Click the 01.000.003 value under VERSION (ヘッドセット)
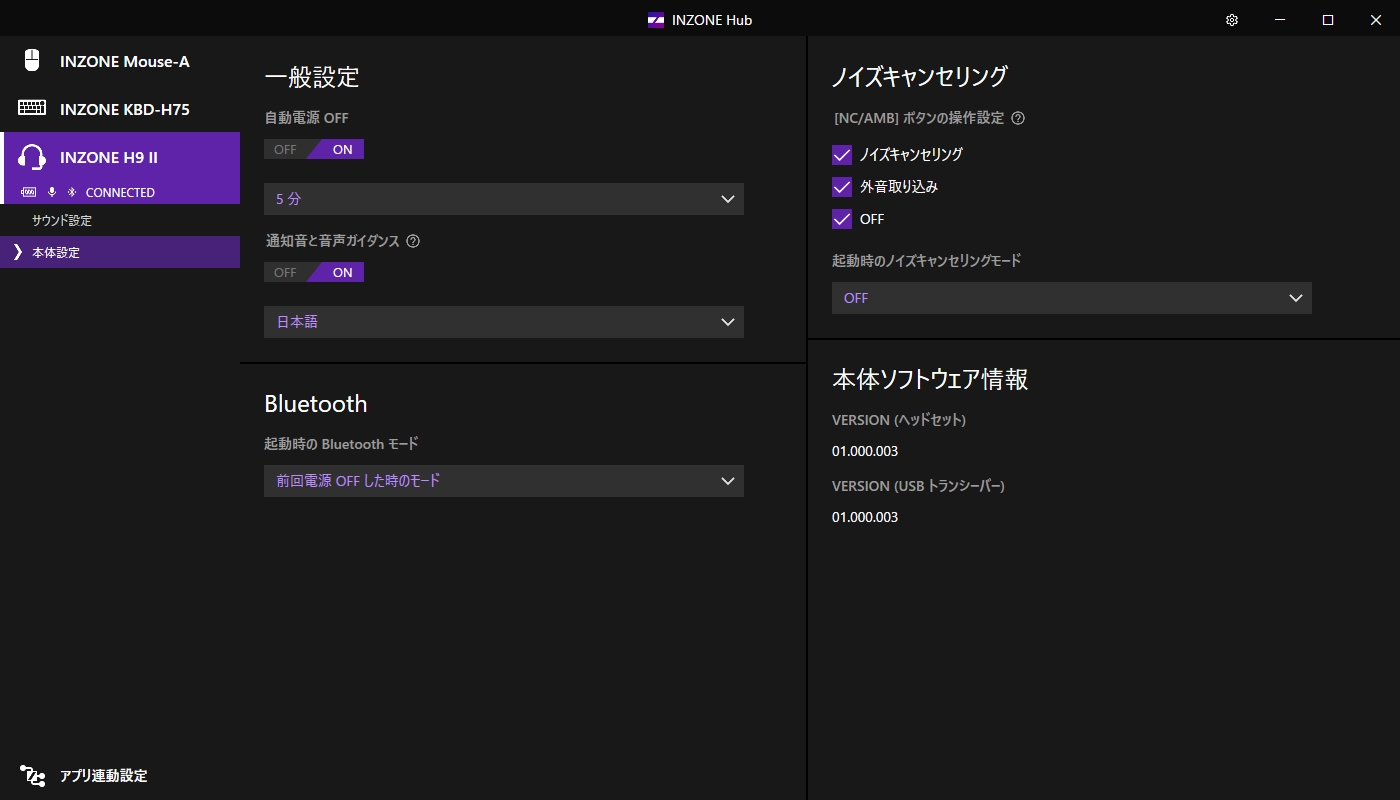The height and width of the screenshot is (800, 1400). point(865,451)
